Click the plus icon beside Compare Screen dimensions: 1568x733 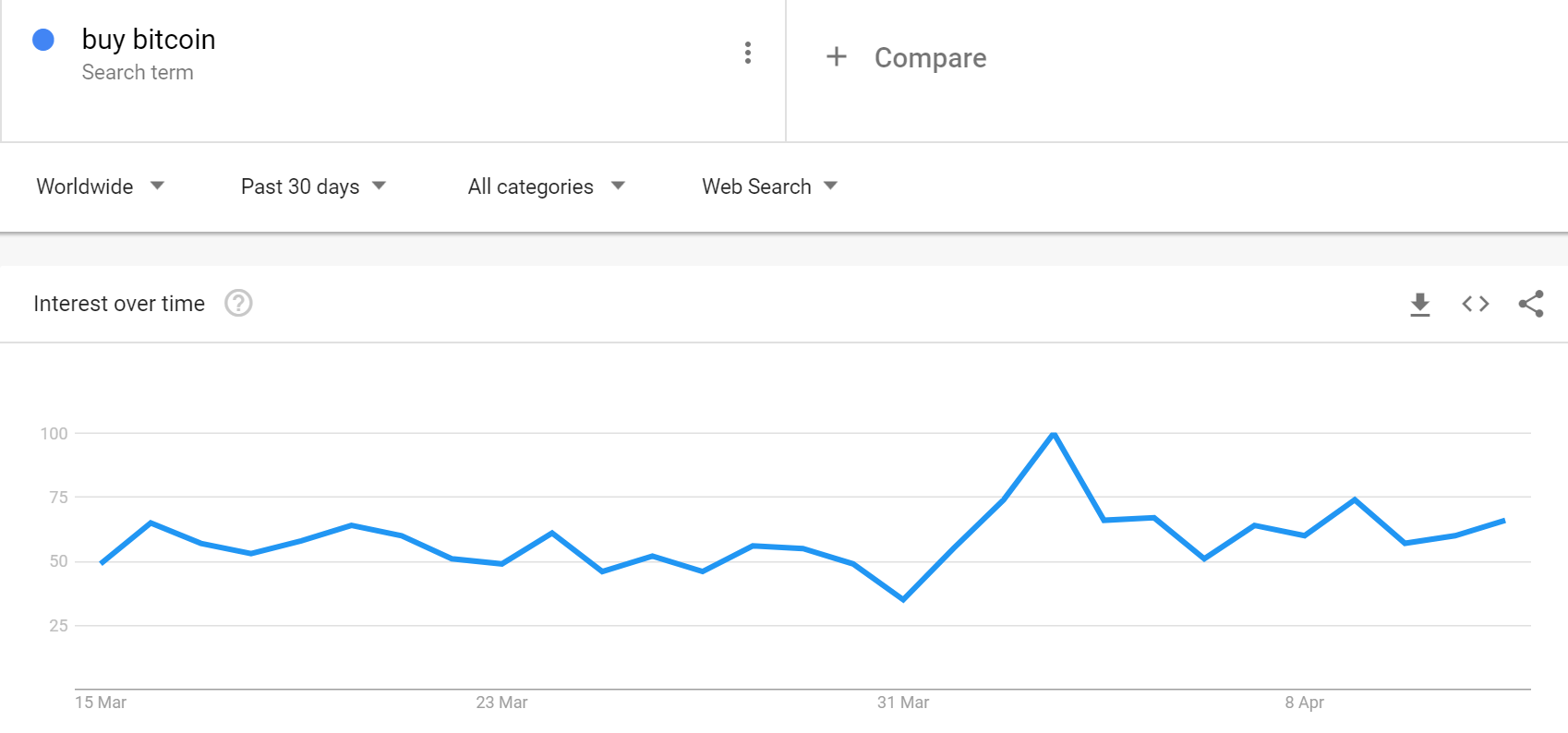click(x=836, y=56)
